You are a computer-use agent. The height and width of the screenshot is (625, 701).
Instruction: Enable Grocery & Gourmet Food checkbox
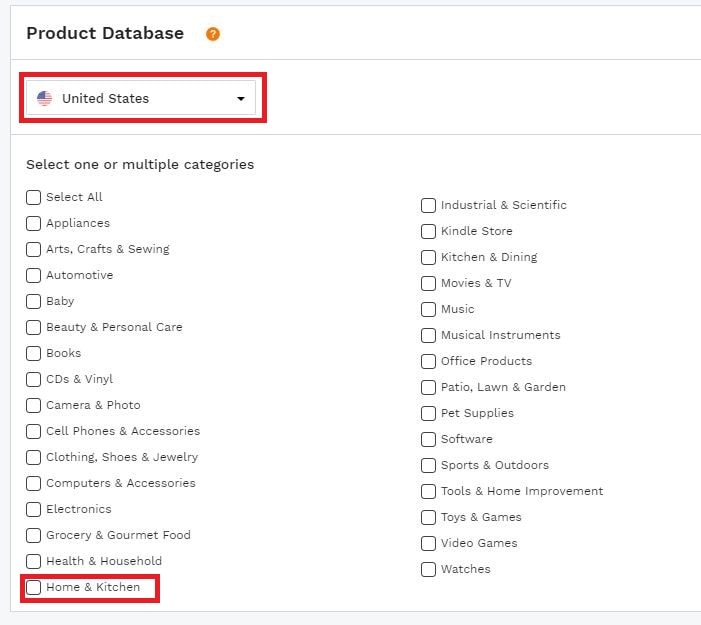coord(34,535)
